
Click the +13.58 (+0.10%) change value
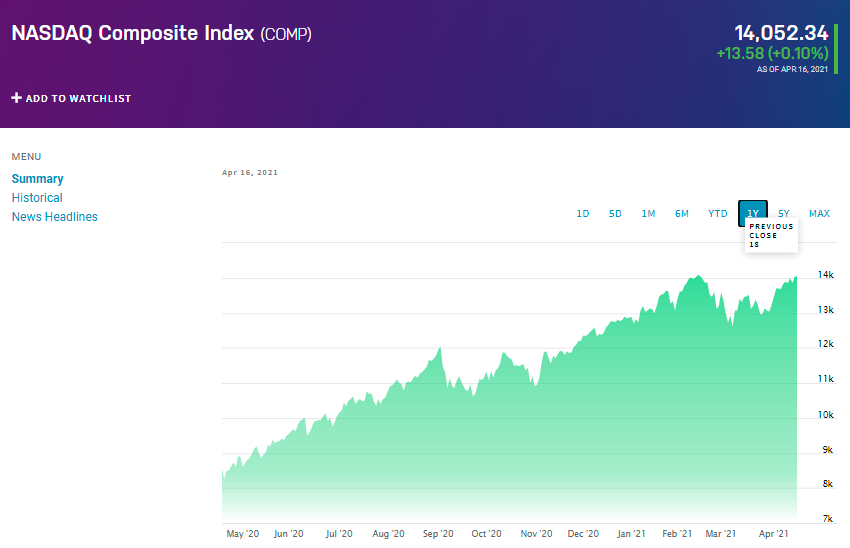click(772, 53)
